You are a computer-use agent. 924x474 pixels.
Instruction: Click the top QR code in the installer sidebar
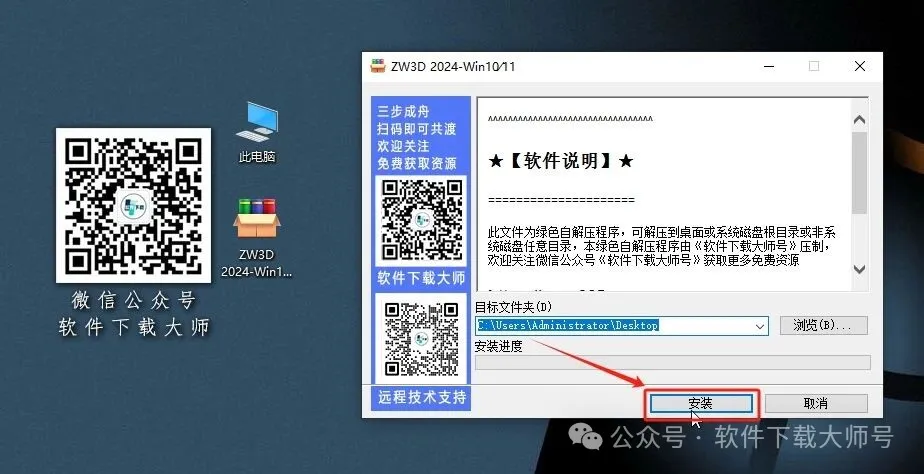(421, 220)
